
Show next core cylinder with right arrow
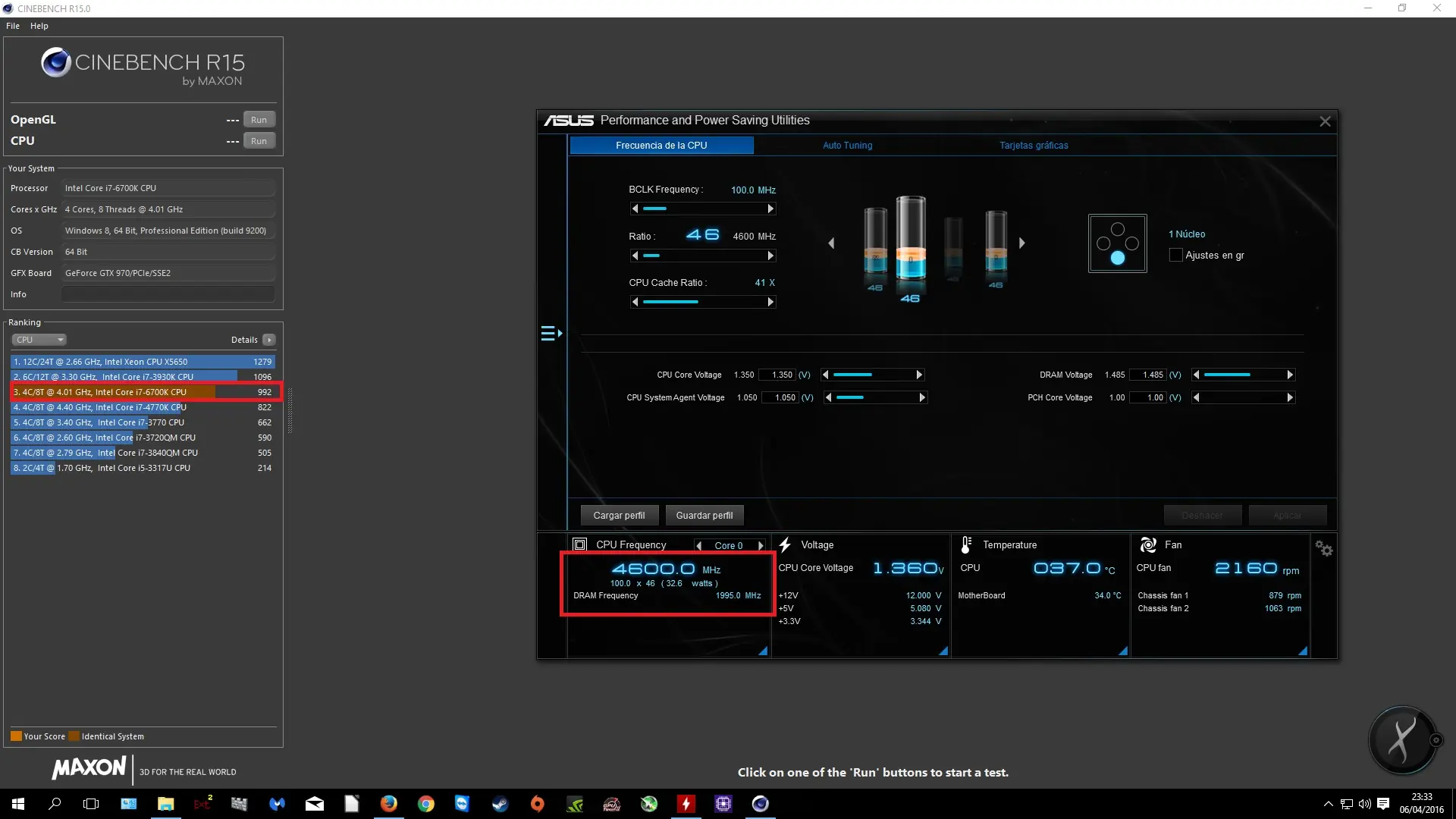(x=1021, y=243)
